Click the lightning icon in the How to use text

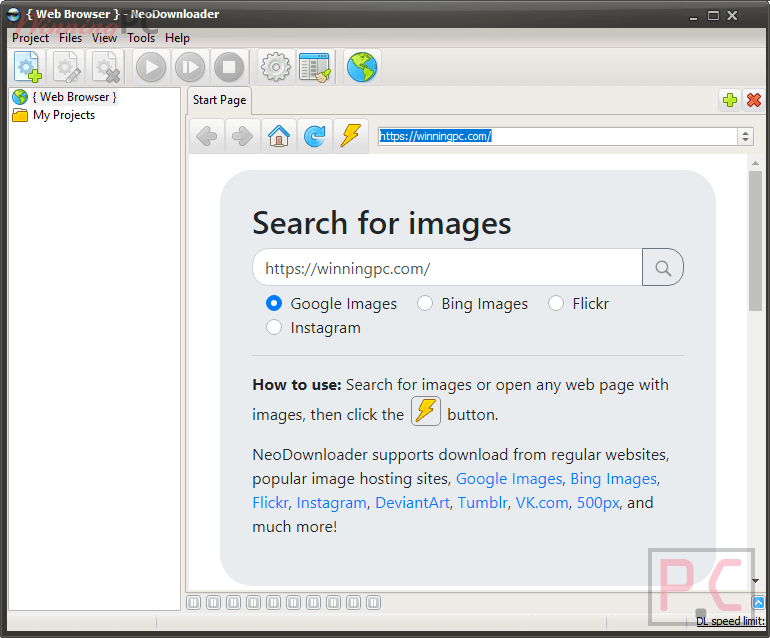(x=426, y=411)
